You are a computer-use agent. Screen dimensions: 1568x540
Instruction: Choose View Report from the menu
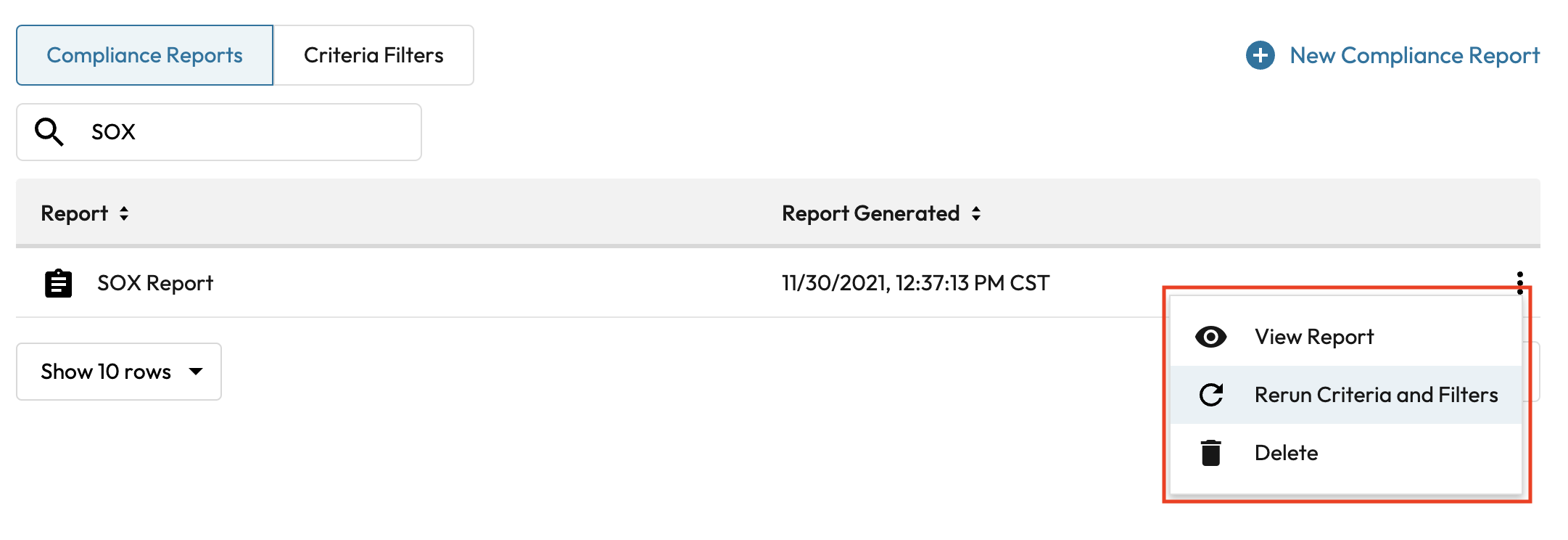1313,337
